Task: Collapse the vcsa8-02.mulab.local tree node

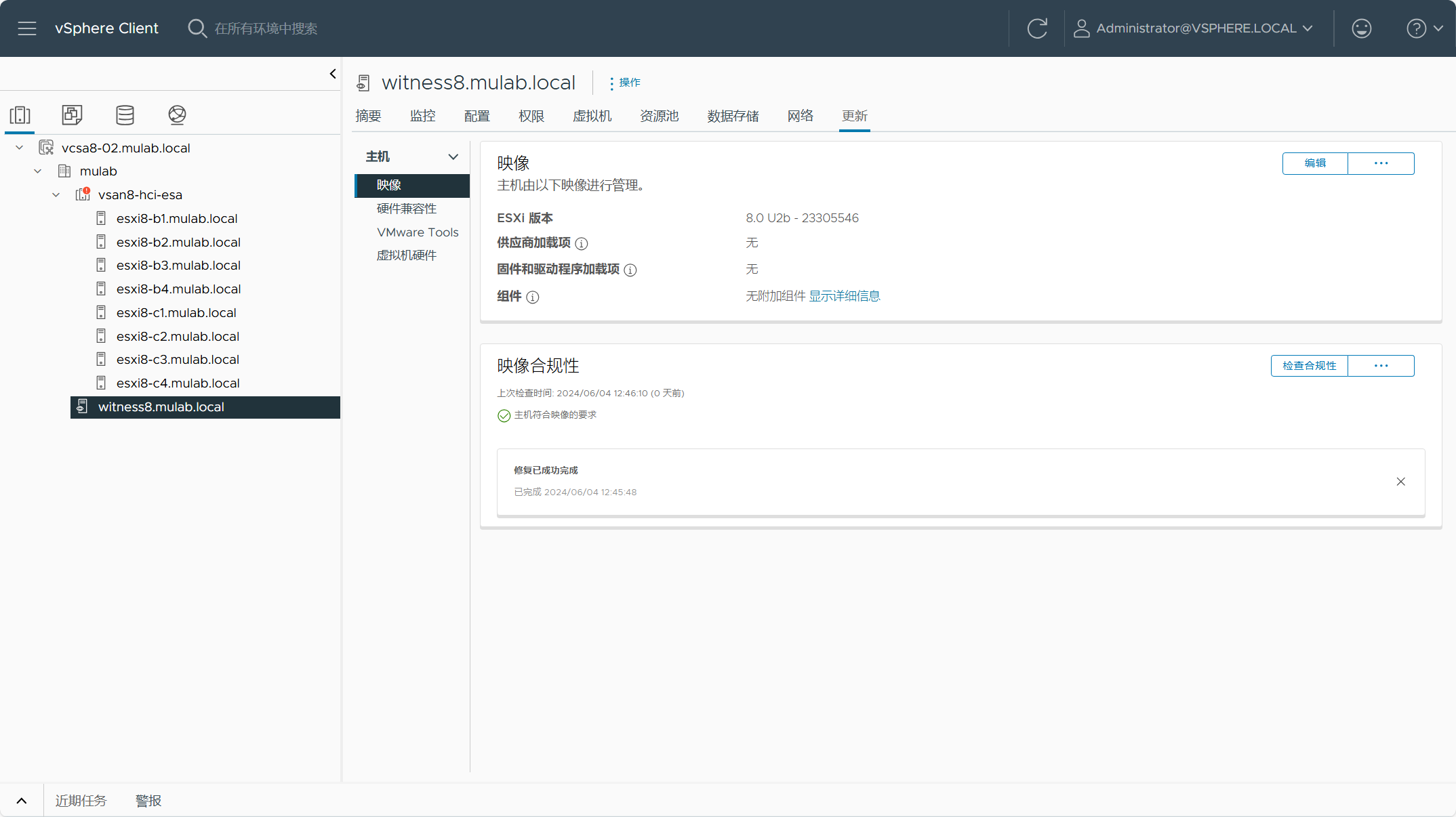Action: tap(20, 148)
